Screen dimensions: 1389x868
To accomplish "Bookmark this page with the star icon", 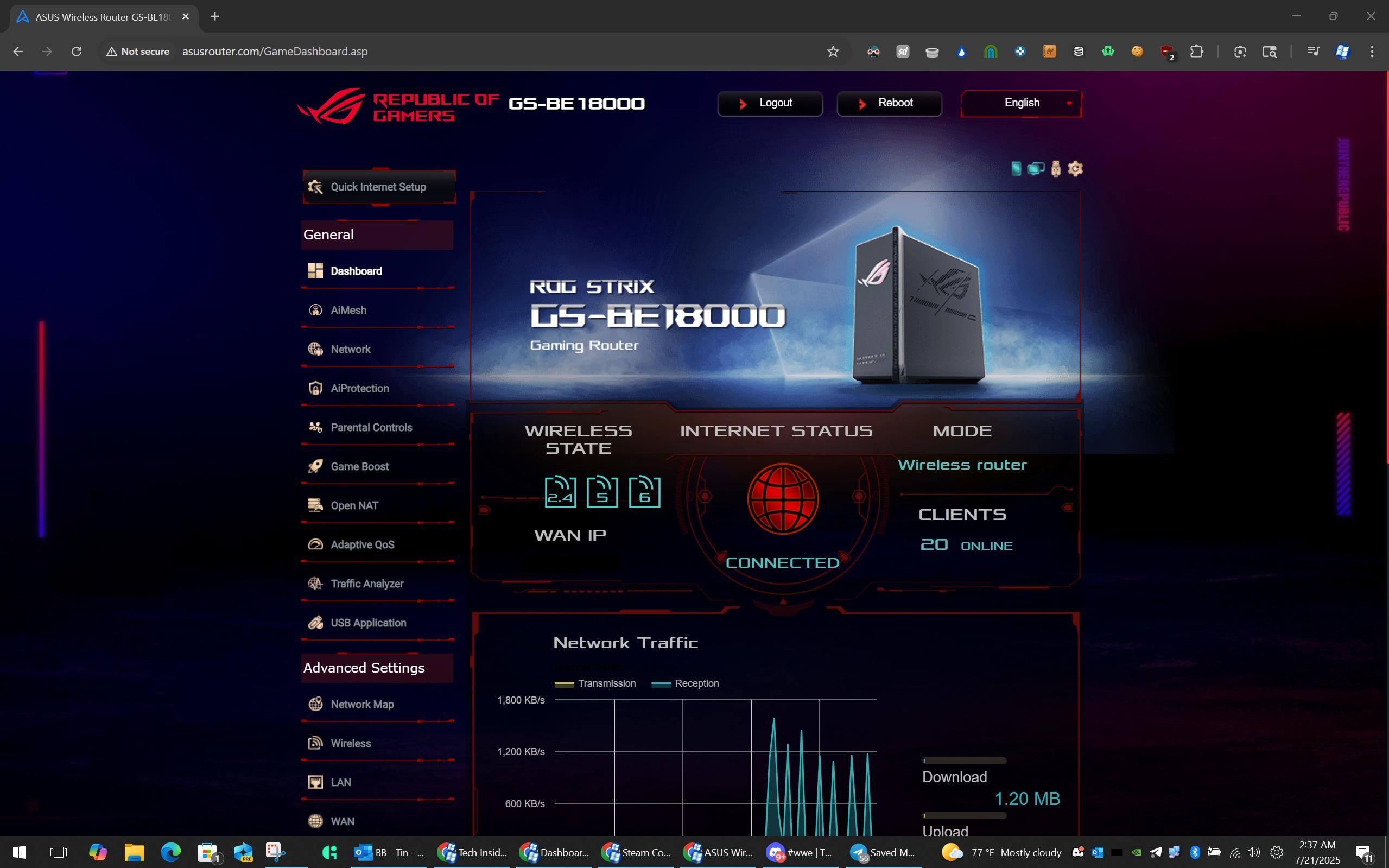I will (833, 52).
